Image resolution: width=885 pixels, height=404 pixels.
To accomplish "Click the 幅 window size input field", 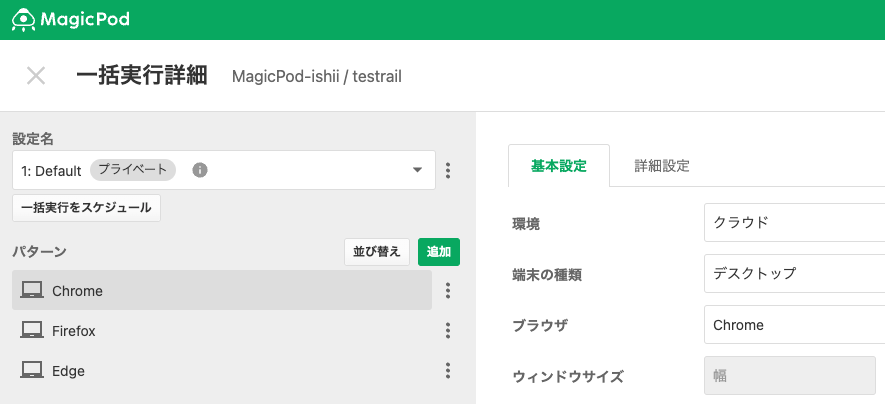I will [x=790, y=375].
